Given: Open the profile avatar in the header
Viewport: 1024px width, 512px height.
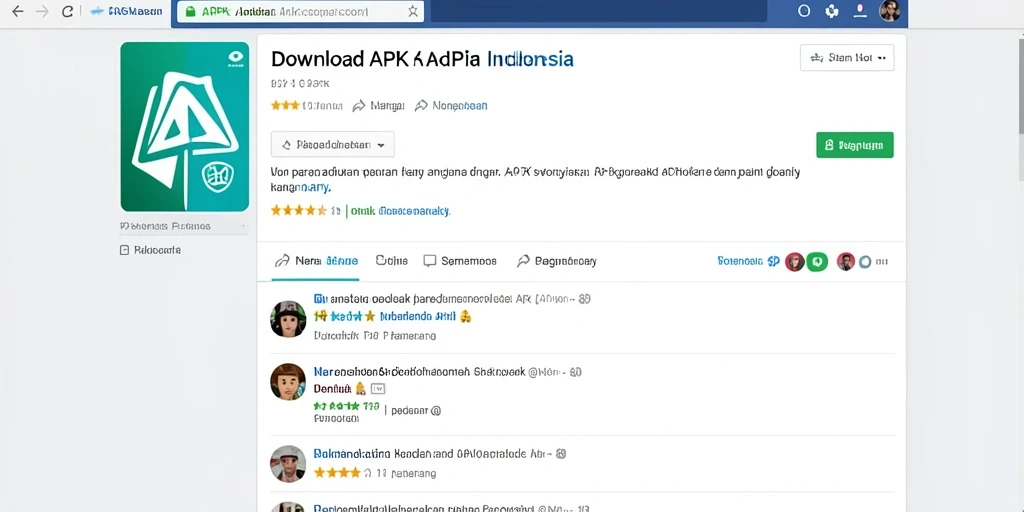Looking at the screenshot, I should [x=889, y=10].
